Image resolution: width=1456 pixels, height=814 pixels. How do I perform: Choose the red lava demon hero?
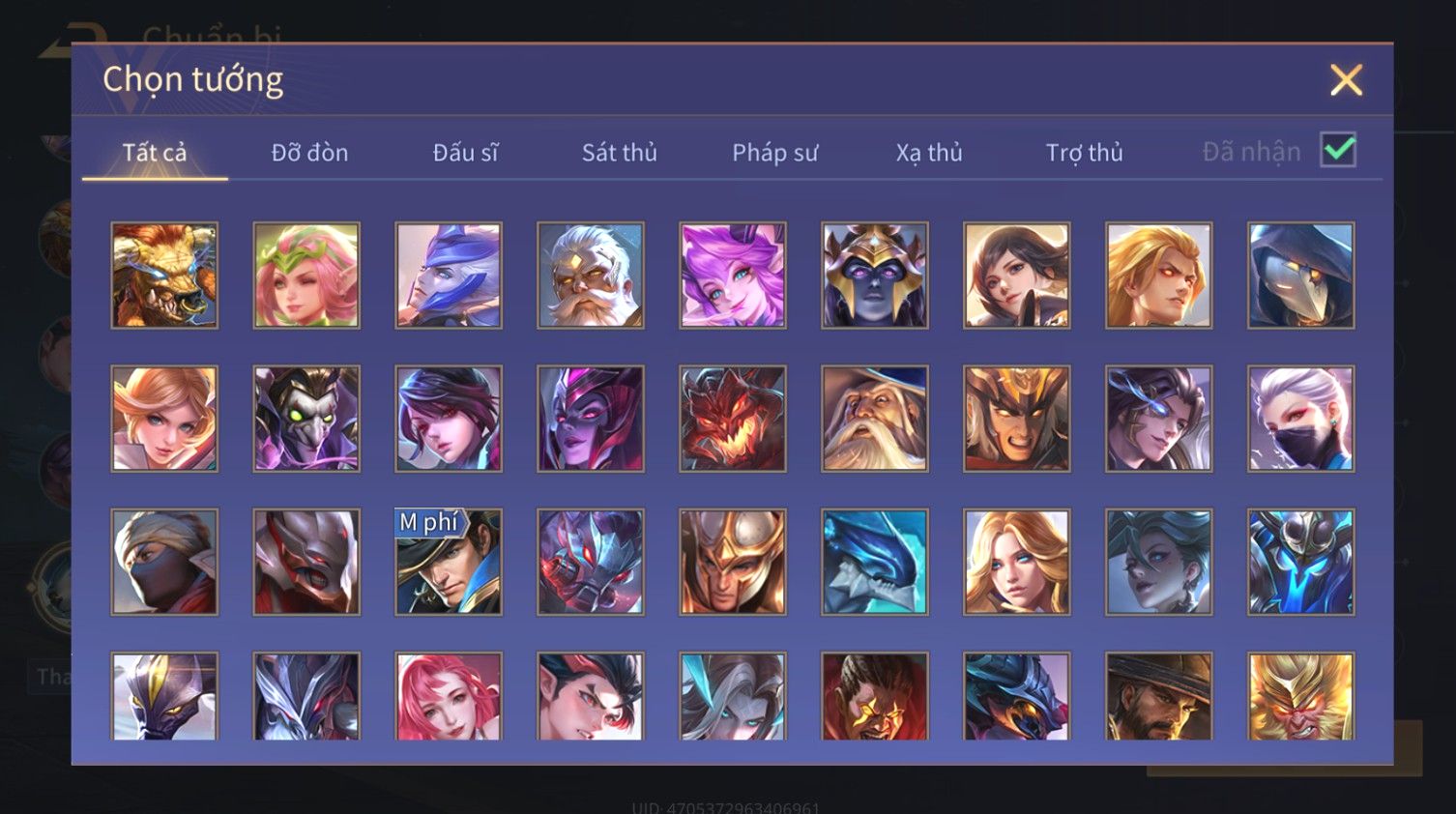[733, 419]
